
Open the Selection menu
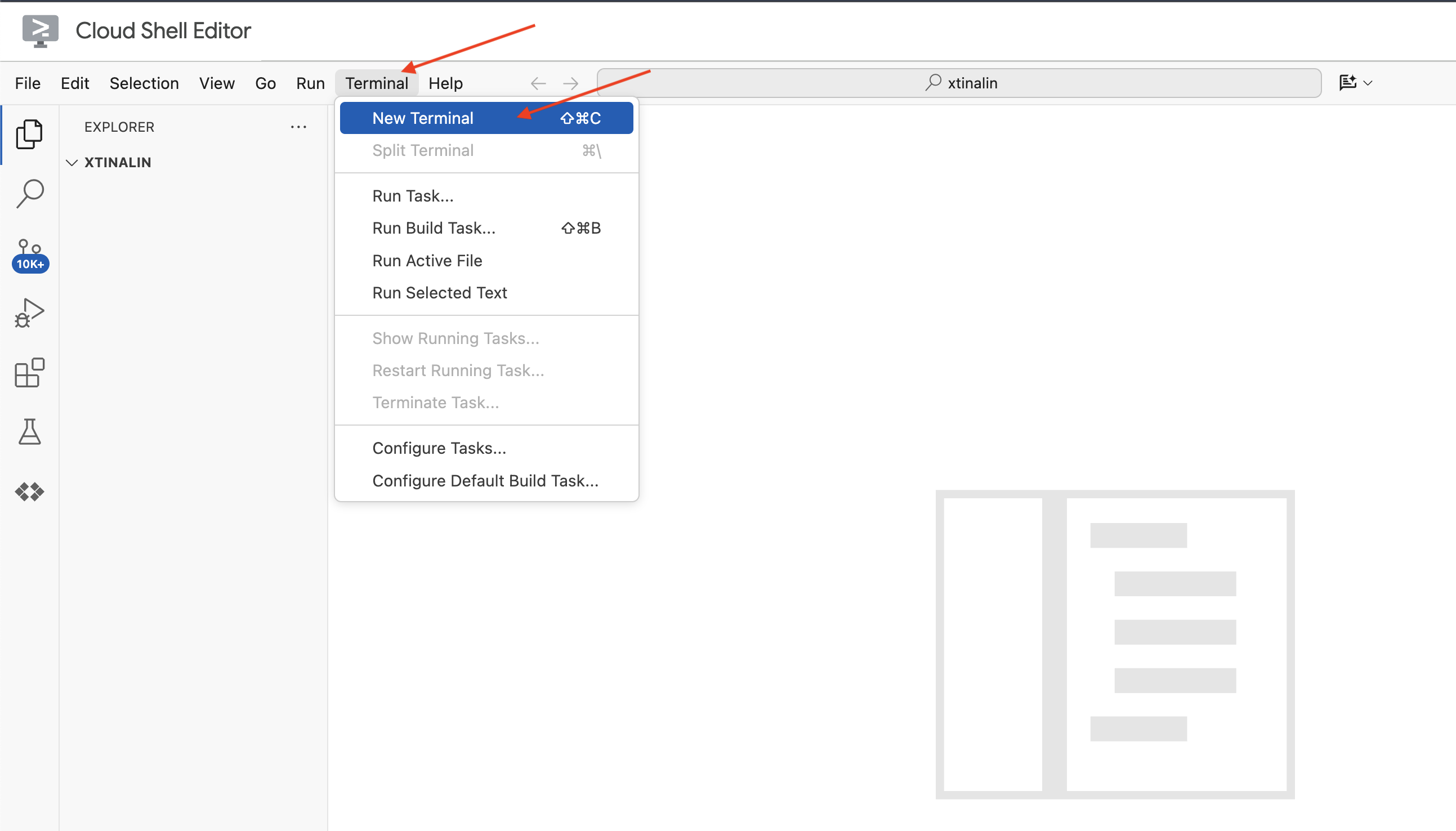pos(144,83)
